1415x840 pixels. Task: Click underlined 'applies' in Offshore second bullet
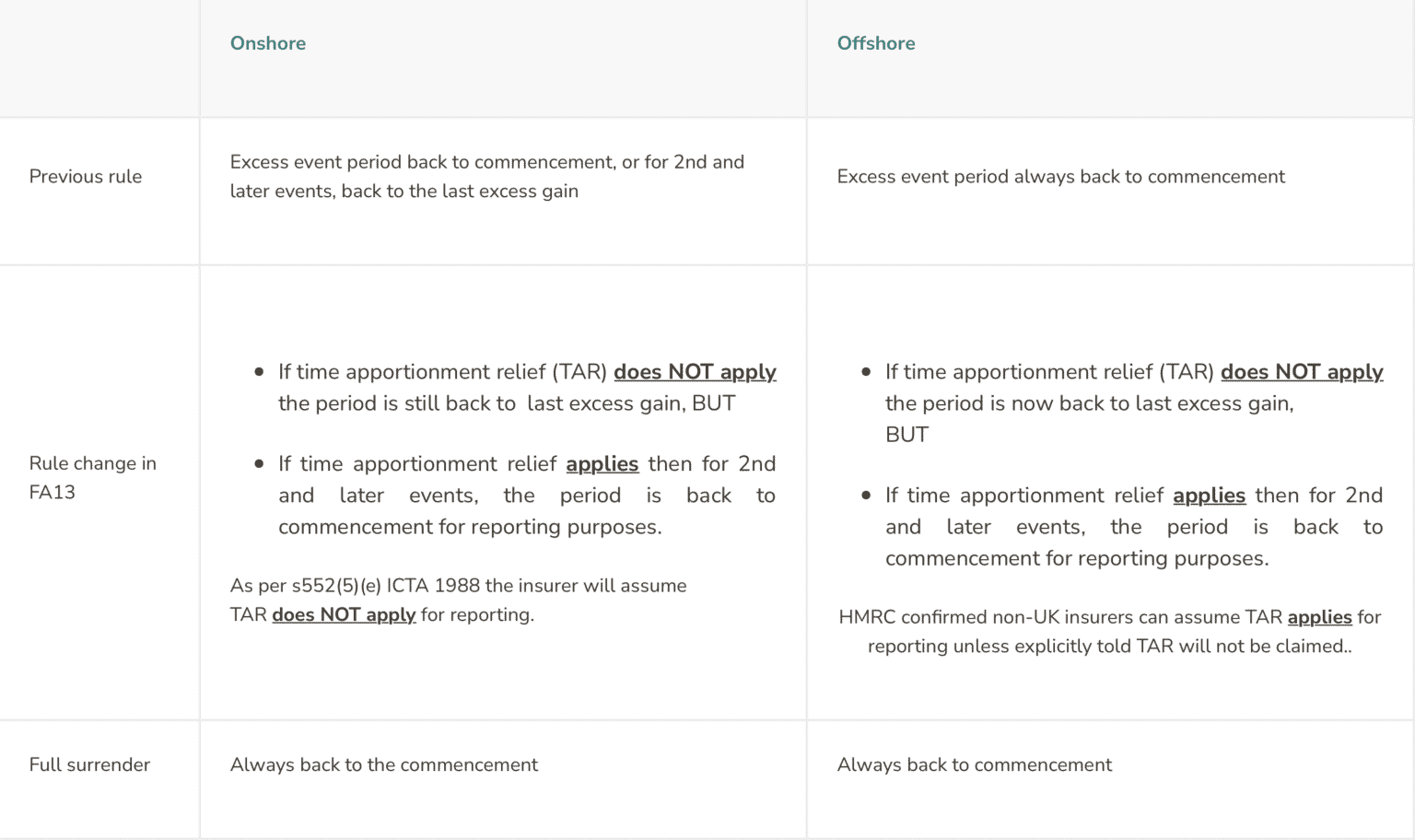point(1209,496)
